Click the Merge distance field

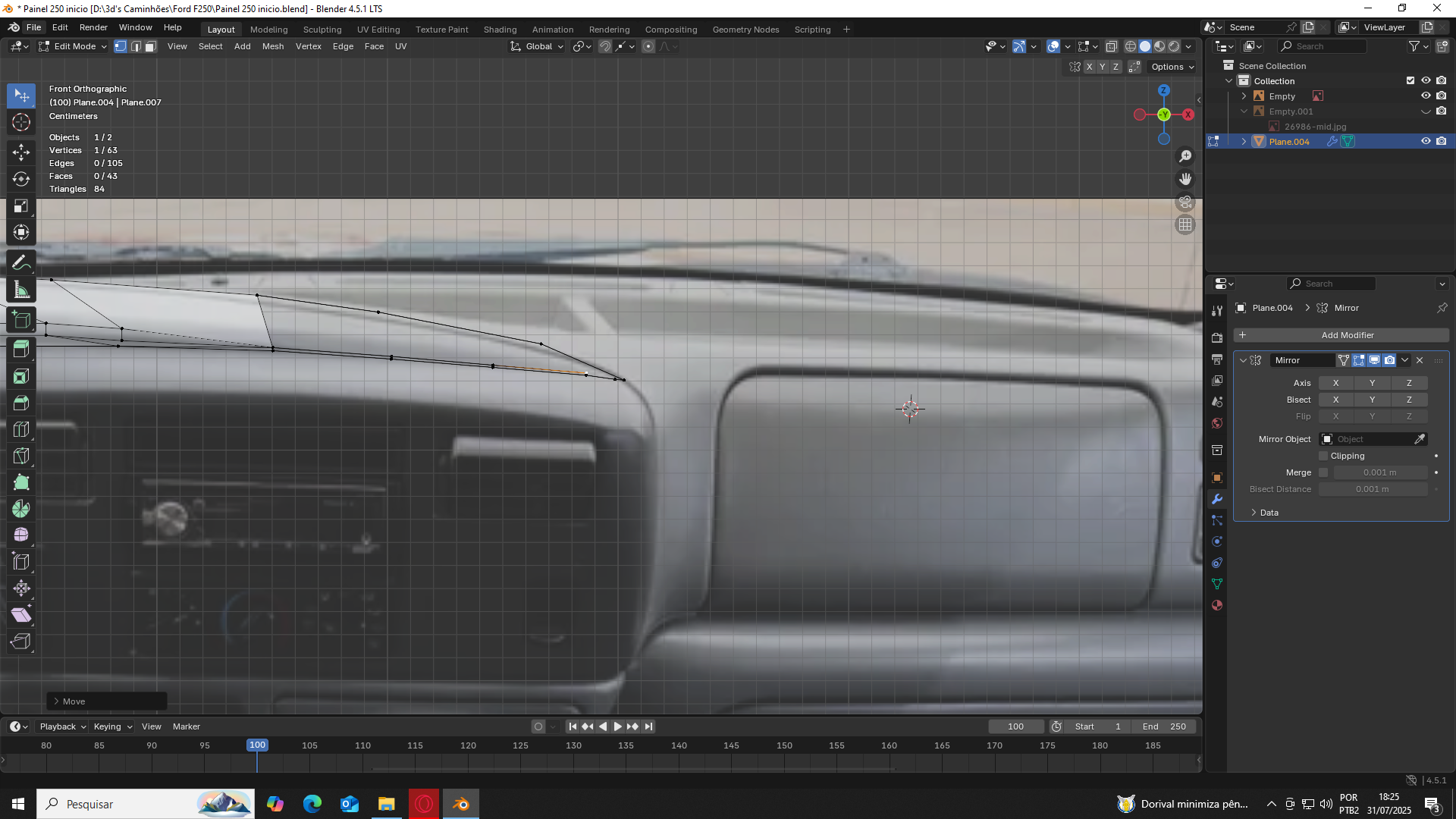(1379, 472)
